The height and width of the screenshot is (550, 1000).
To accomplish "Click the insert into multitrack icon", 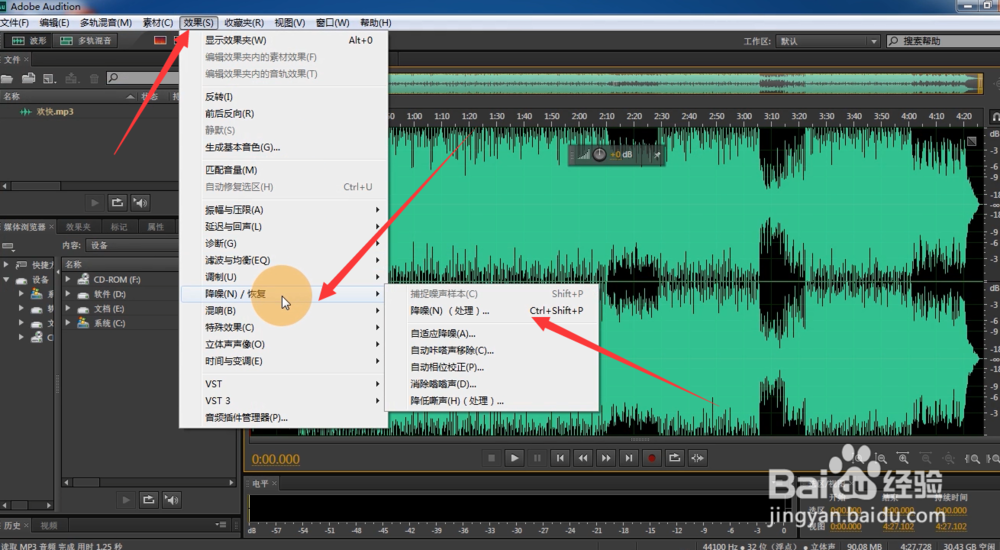I will (x=71, y=78).
